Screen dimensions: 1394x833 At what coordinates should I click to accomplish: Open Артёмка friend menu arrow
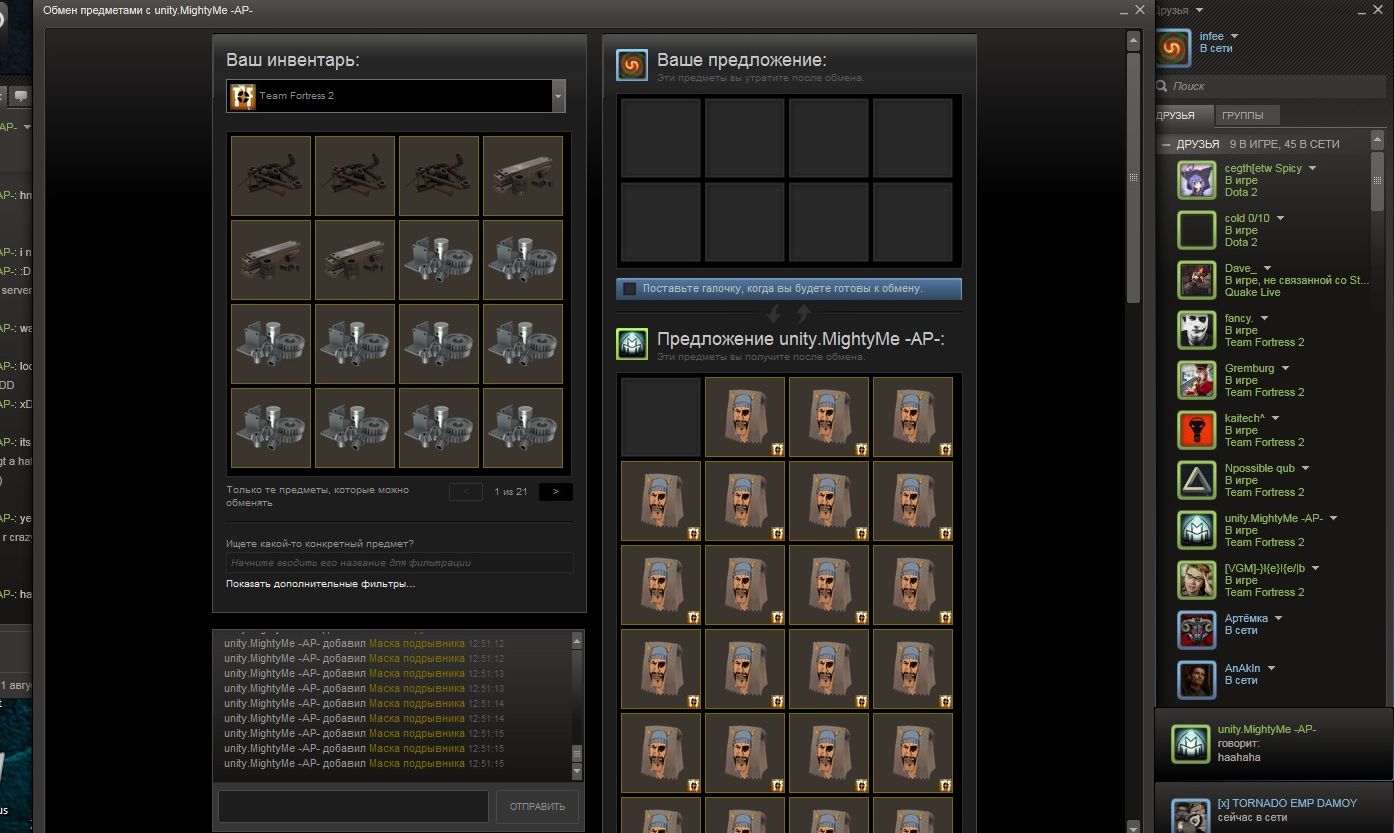(x=1279, y=618)
